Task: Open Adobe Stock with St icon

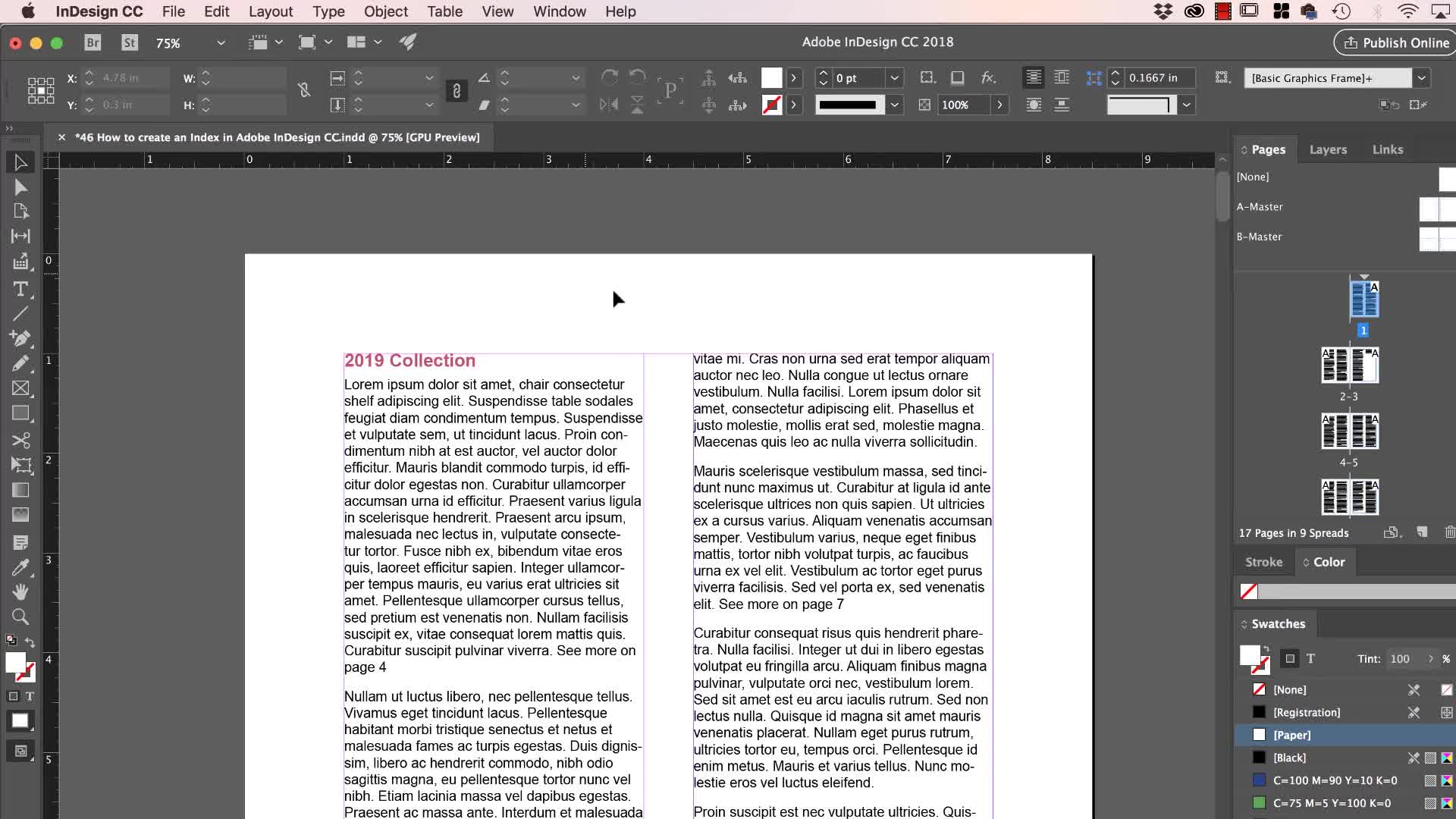Action: [x=130, y=42]
